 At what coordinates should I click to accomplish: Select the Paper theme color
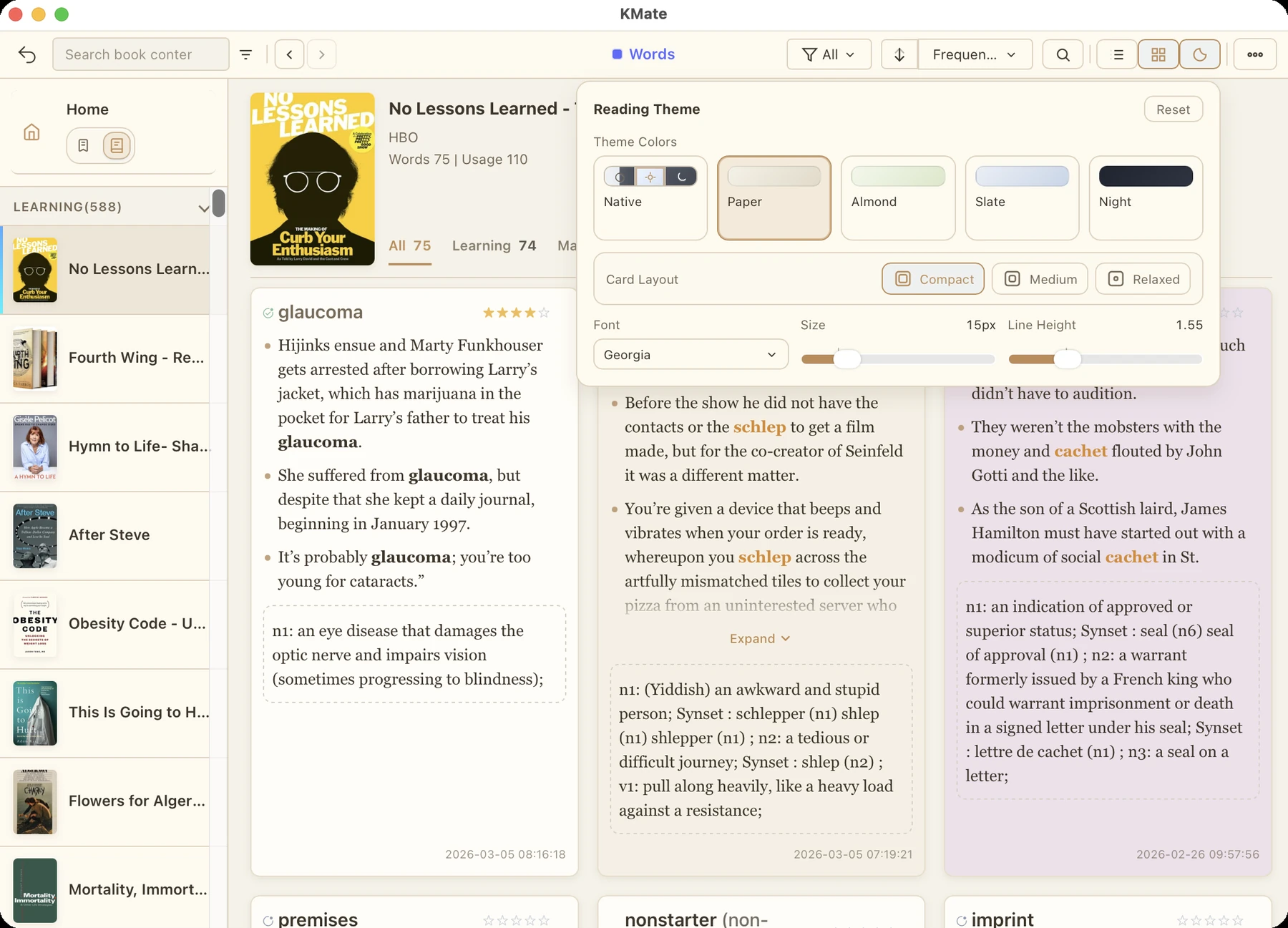[x=774, y=198]
